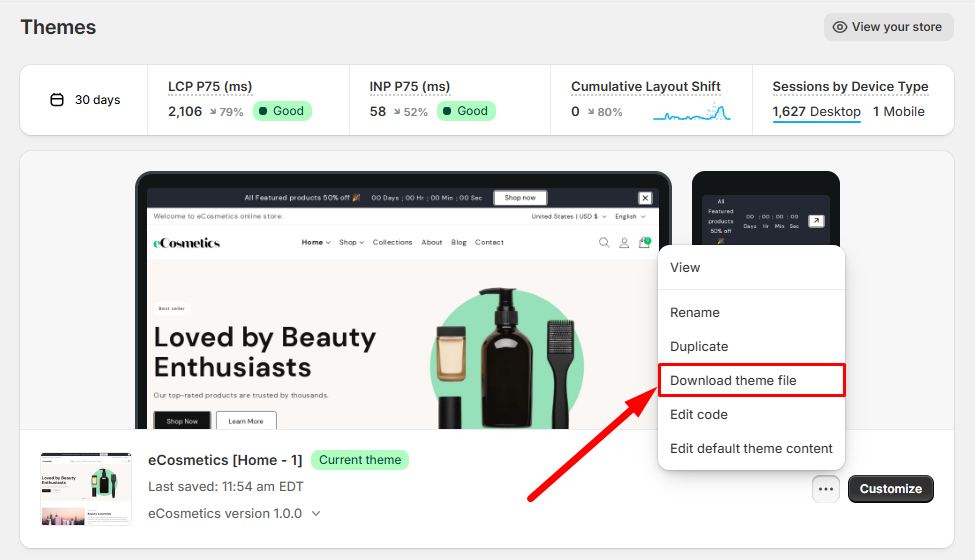Choose Edit code in the menu
This screenshot has height=560, width=975.
pos(751,415)
